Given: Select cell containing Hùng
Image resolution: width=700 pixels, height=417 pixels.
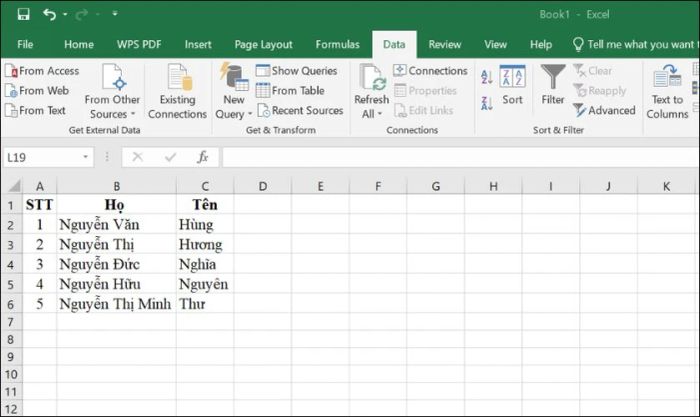Looking at the screenshot, I should click(x=205, y=225).
